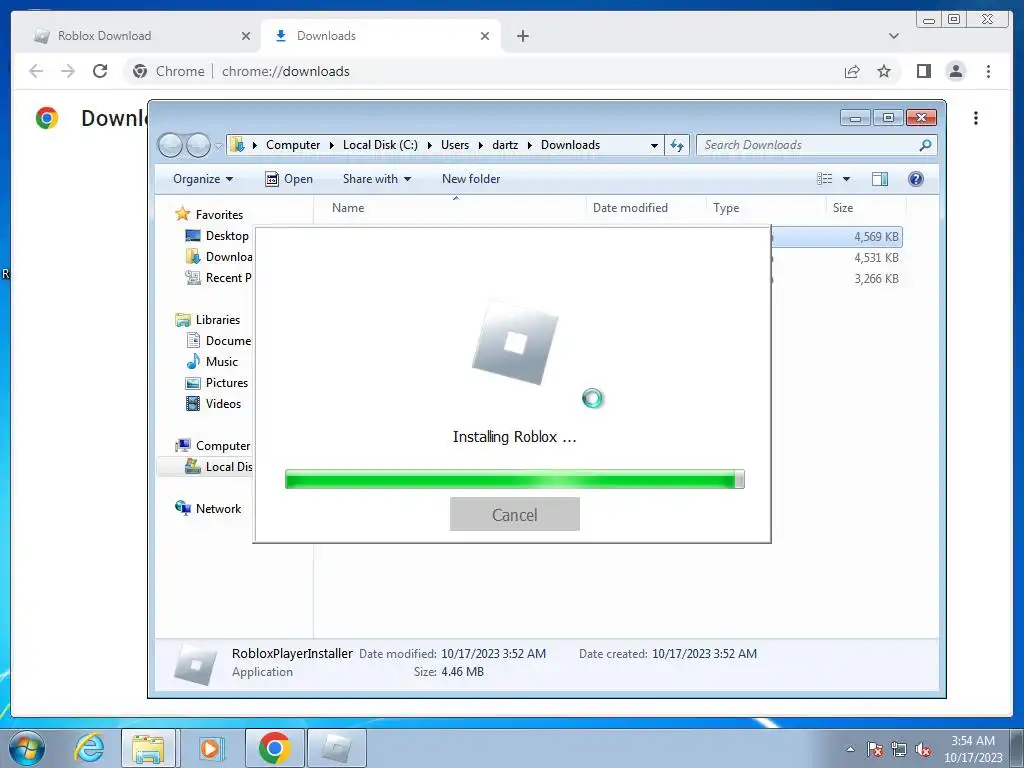Go back in Explorer
Image resolution: width=1024 pixels, height=768 pixels.
click(170, 145)
